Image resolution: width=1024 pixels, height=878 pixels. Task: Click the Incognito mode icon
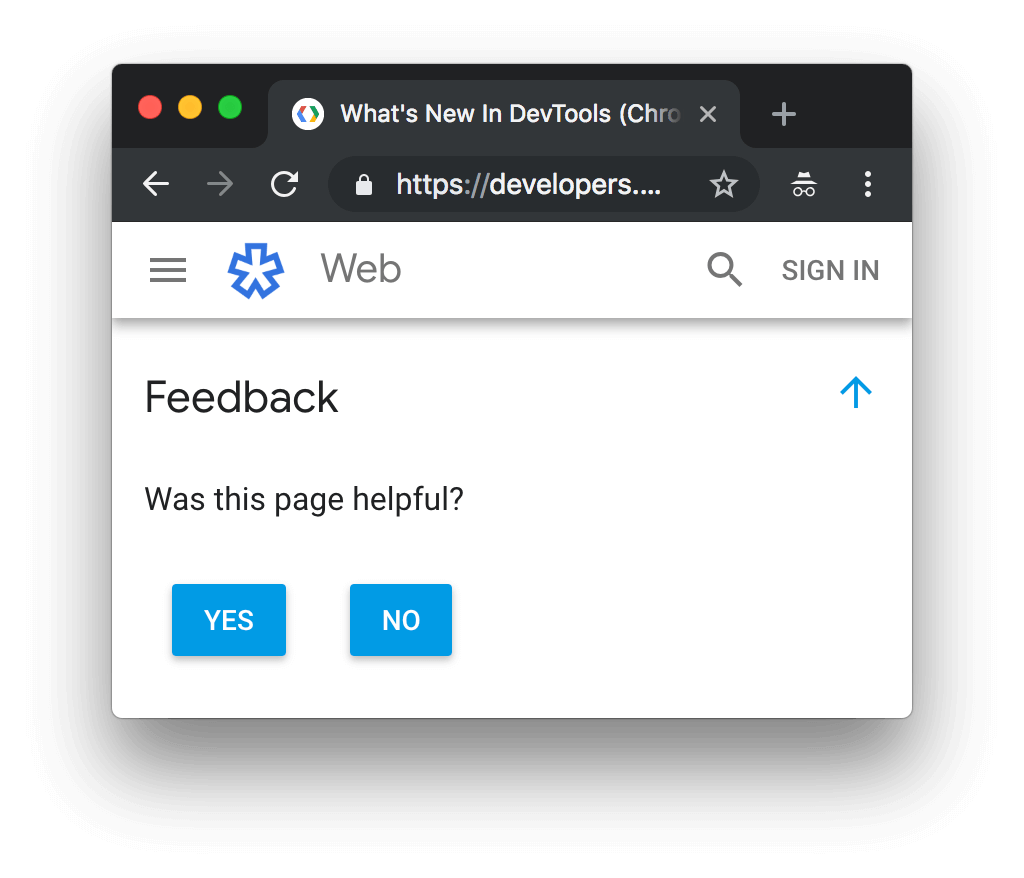(x=803, y=184)
